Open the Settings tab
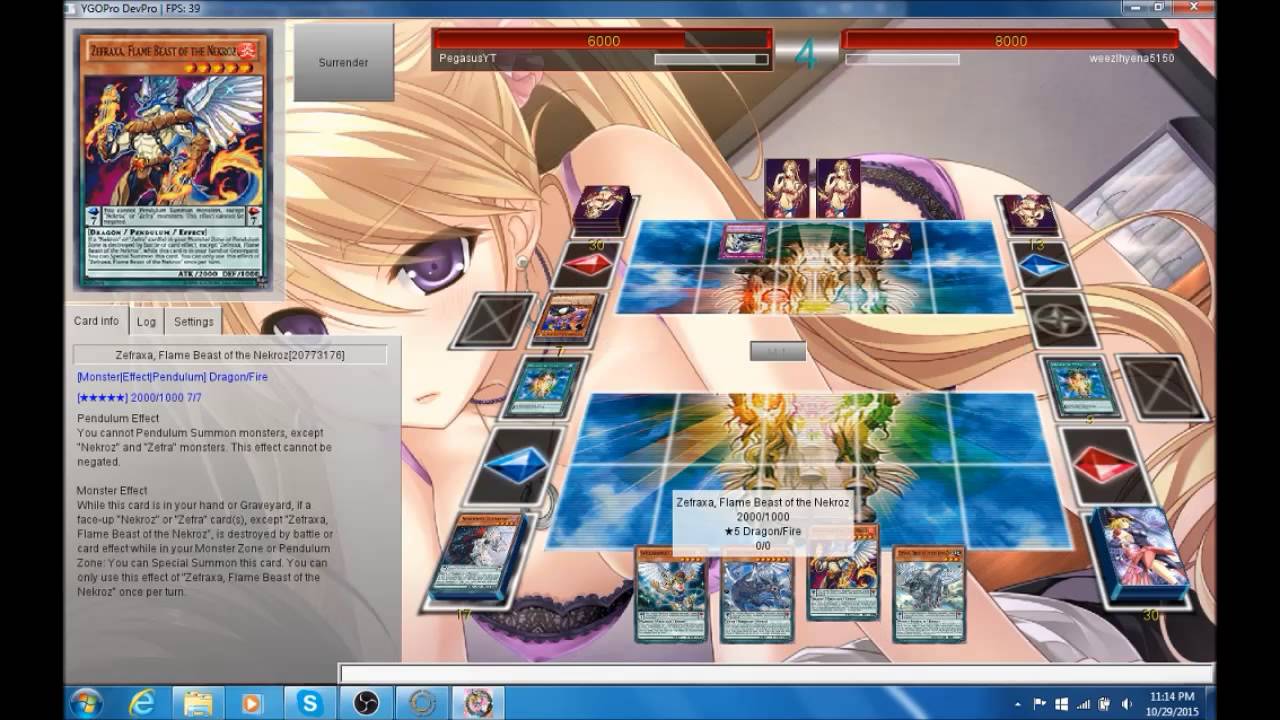This screenshot has height=720, width=1280. pos(194,321)
